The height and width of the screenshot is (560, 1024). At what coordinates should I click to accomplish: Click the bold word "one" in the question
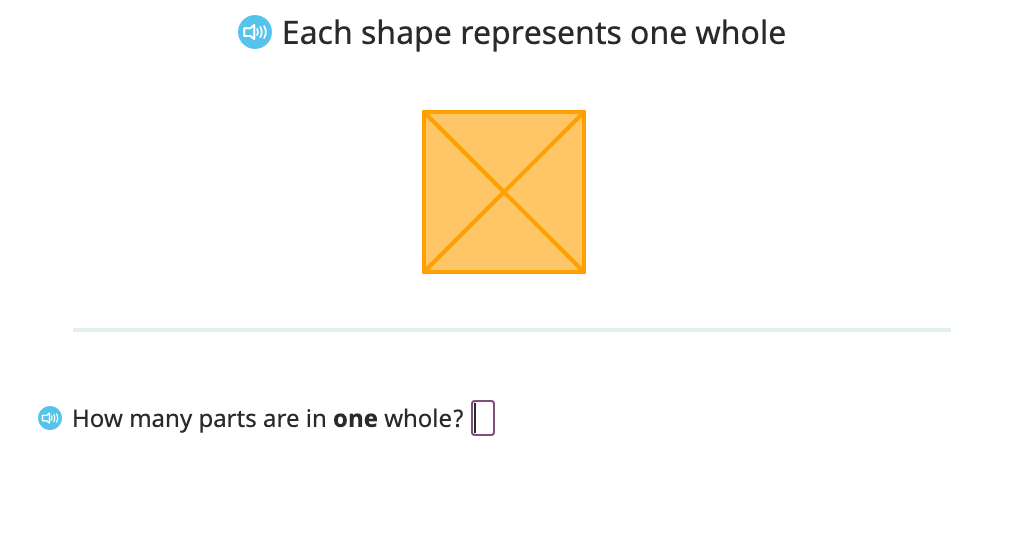355,418
